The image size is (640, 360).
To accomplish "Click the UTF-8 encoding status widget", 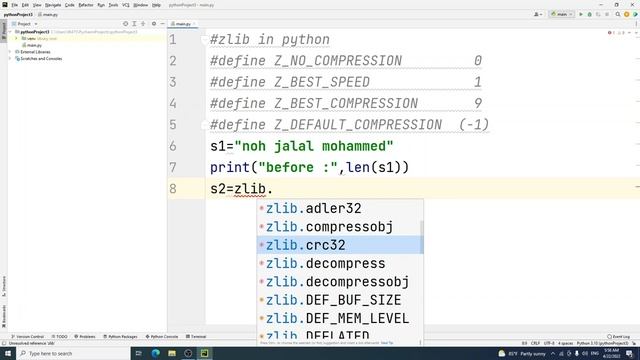I will (549, 343).
